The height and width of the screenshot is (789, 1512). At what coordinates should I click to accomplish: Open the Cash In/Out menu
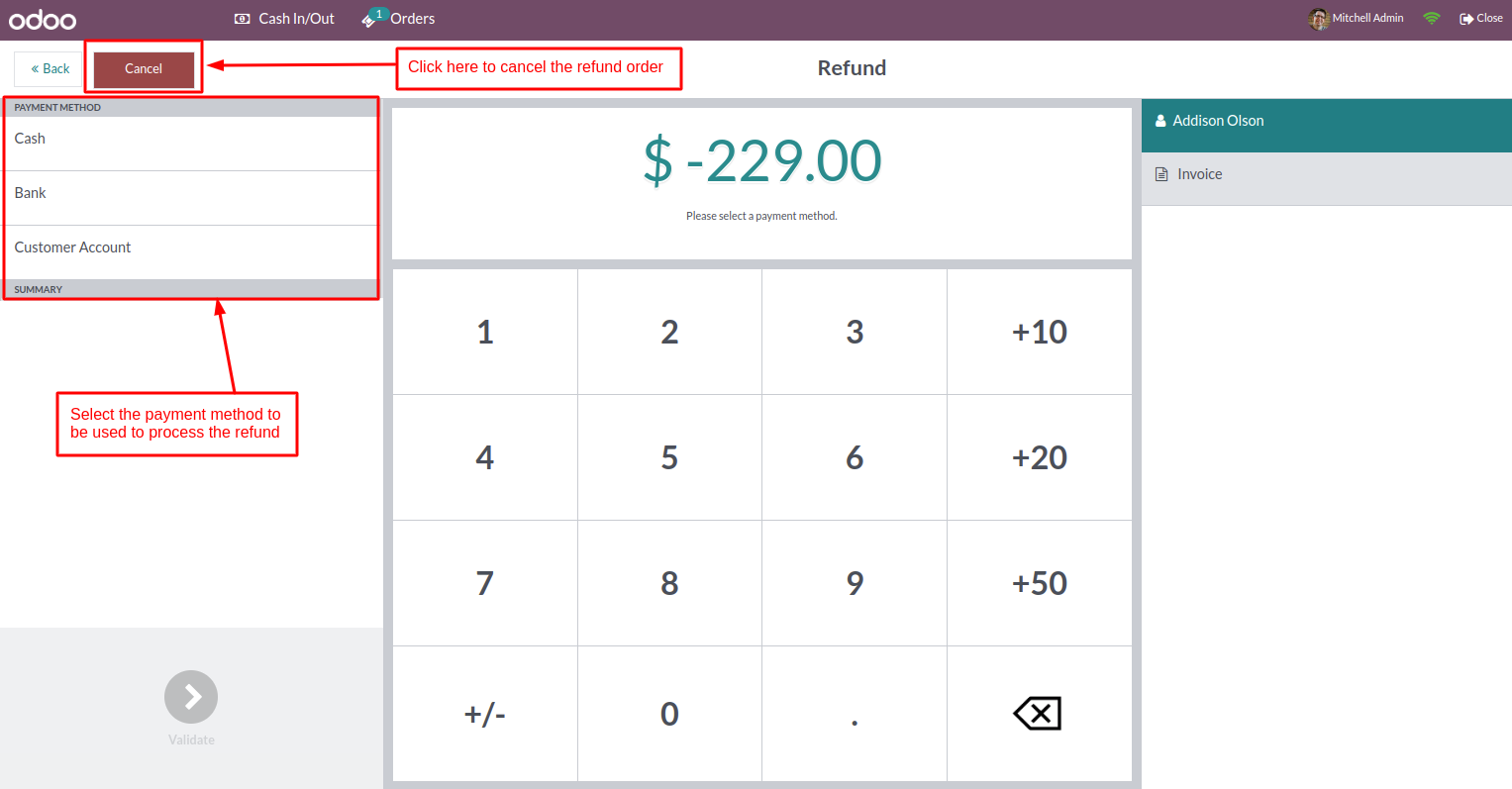click(284, 19)
